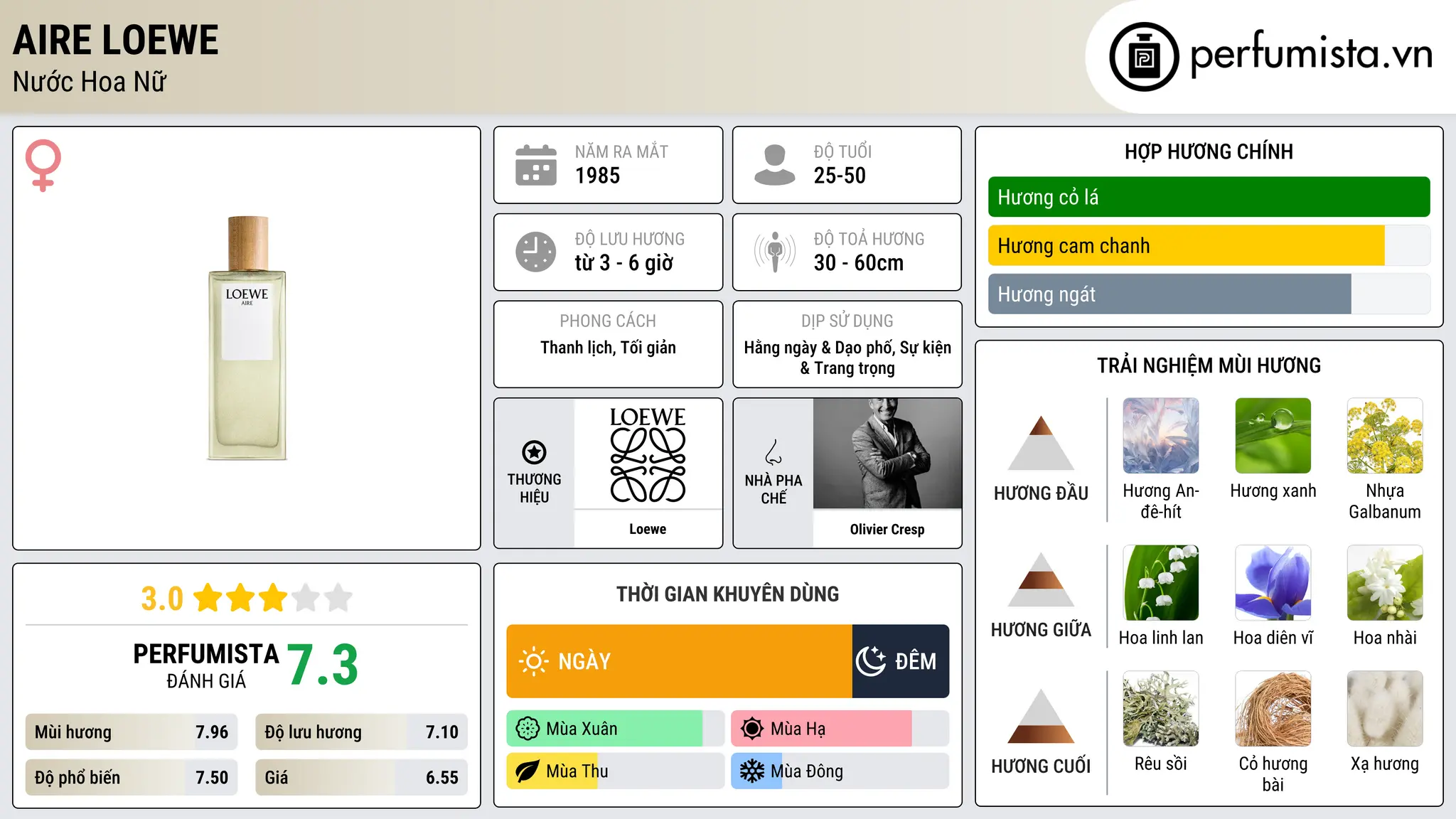Click the pink female gender symbol
Image resolution: width=1456 pixels, height=819 pixels.
pyautogui.click(x=43, y=166)
